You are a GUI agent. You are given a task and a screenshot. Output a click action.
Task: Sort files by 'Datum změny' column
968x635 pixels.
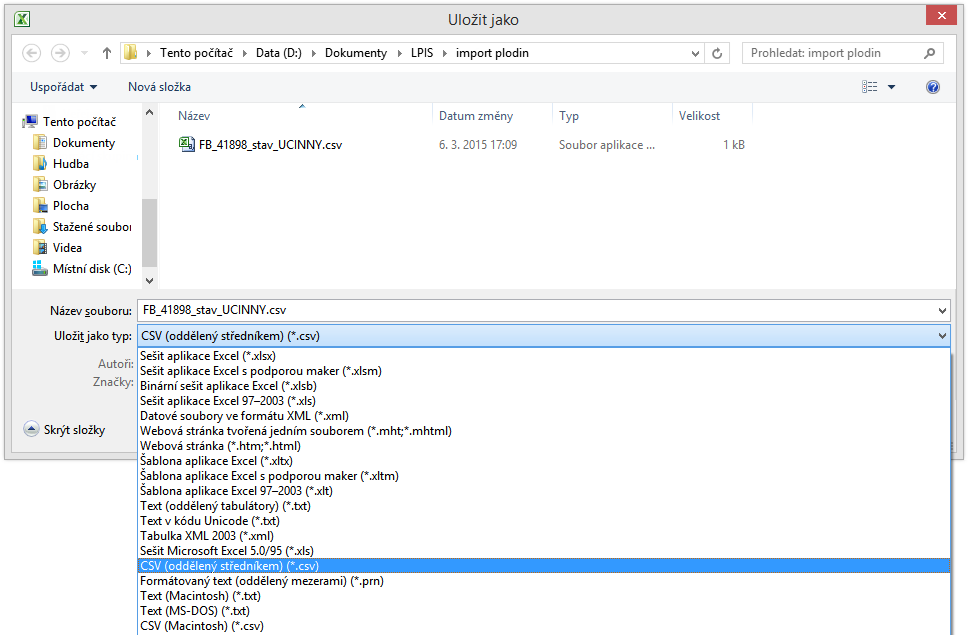(475, 115)
